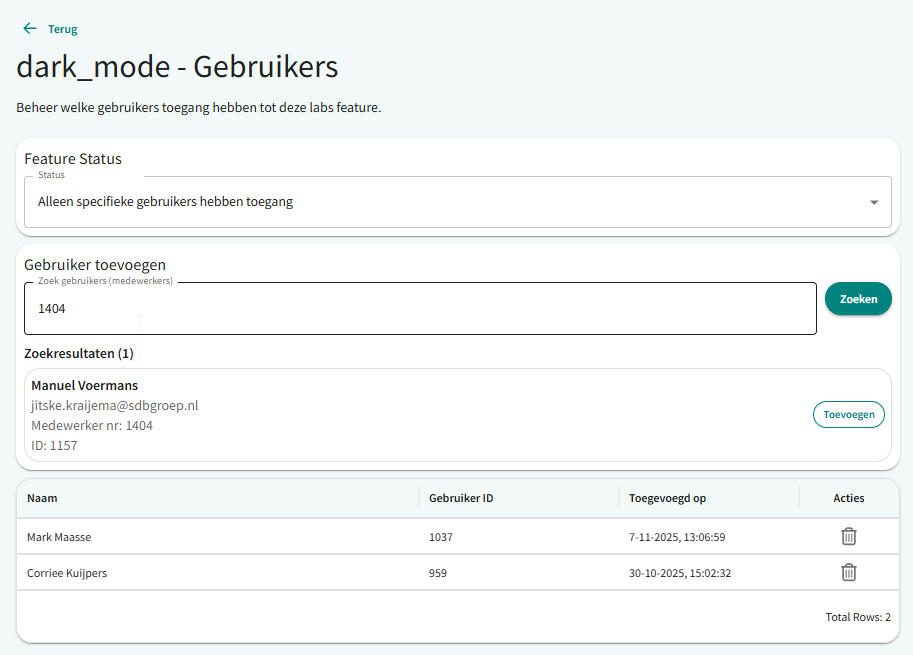Viewport: 913px width, 655px height.
Task: Select the Manuel Voermans search result name
Action: 85,385
